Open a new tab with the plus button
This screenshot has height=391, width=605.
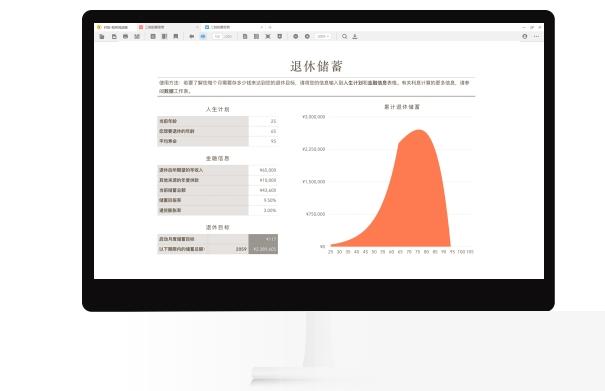270,27
